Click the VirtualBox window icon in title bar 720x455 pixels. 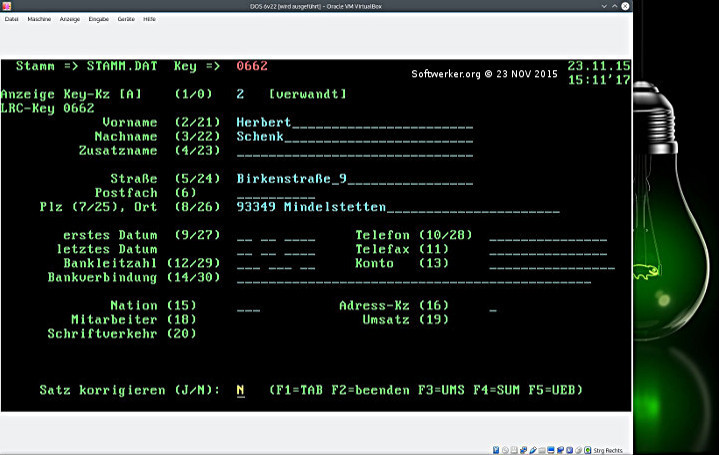click(x=7, y=6)
